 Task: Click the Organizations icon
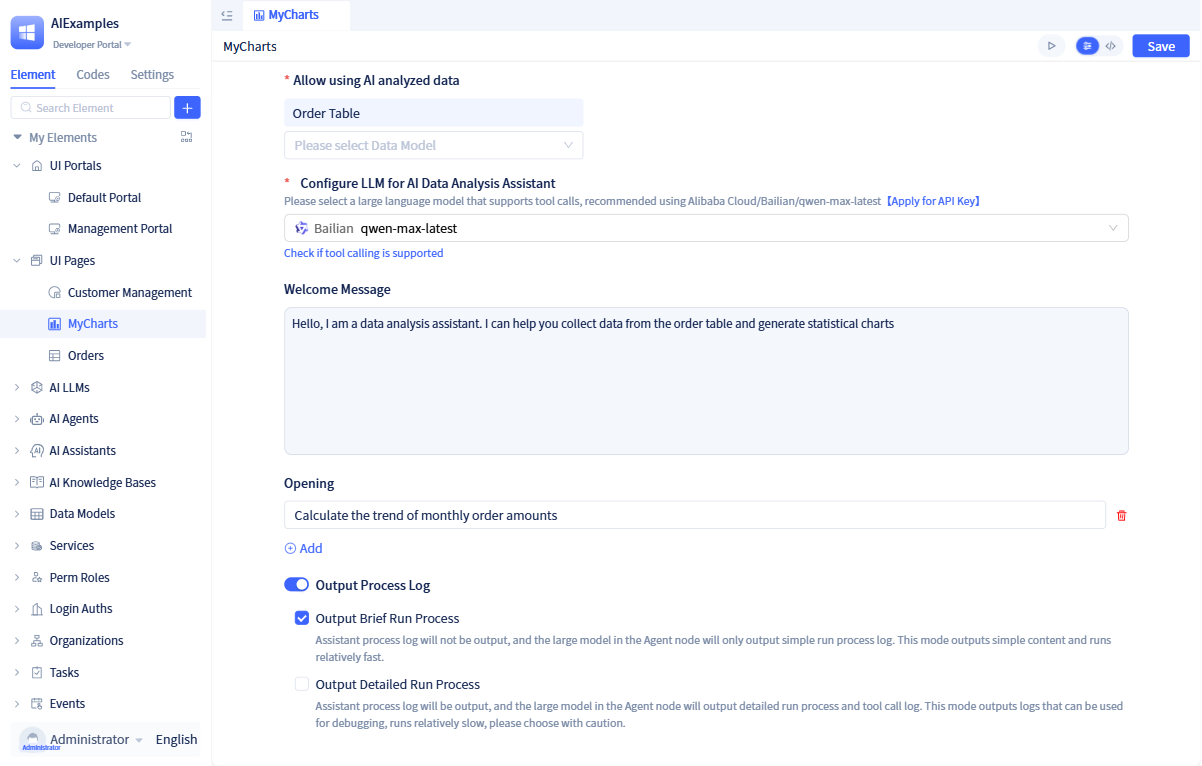click(x=37, y=641)
